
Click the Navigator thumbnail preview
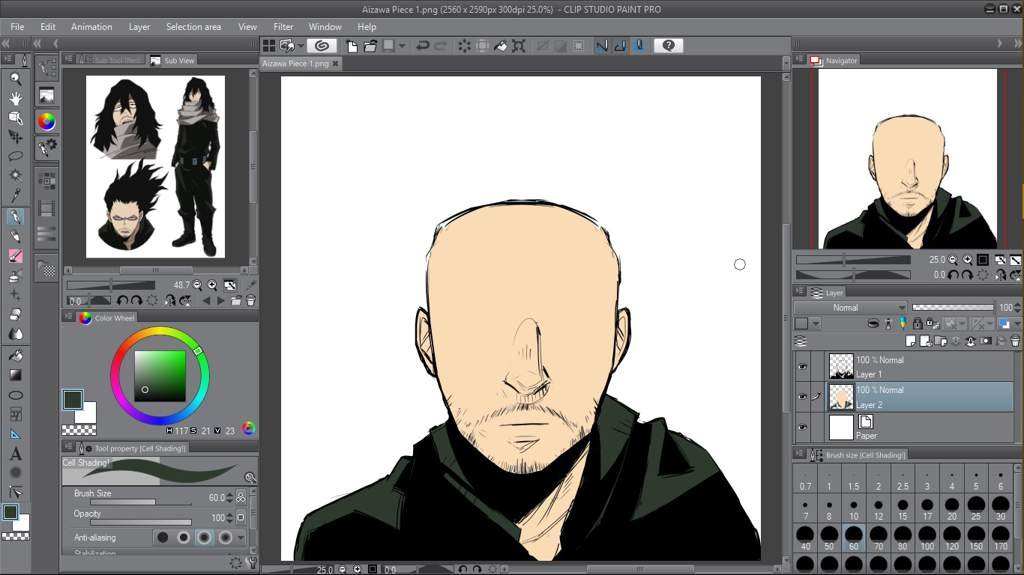(908, 159)
